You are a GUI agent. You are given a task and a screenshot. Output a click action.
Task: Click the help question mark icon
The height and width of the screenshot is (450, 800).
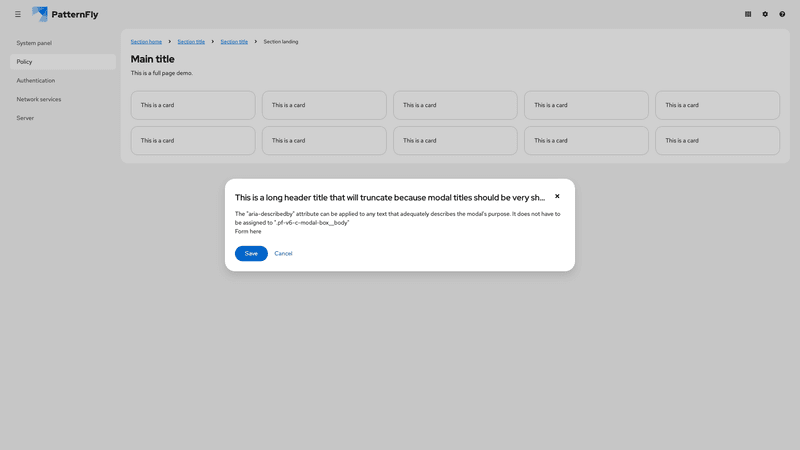coord(782,14)
